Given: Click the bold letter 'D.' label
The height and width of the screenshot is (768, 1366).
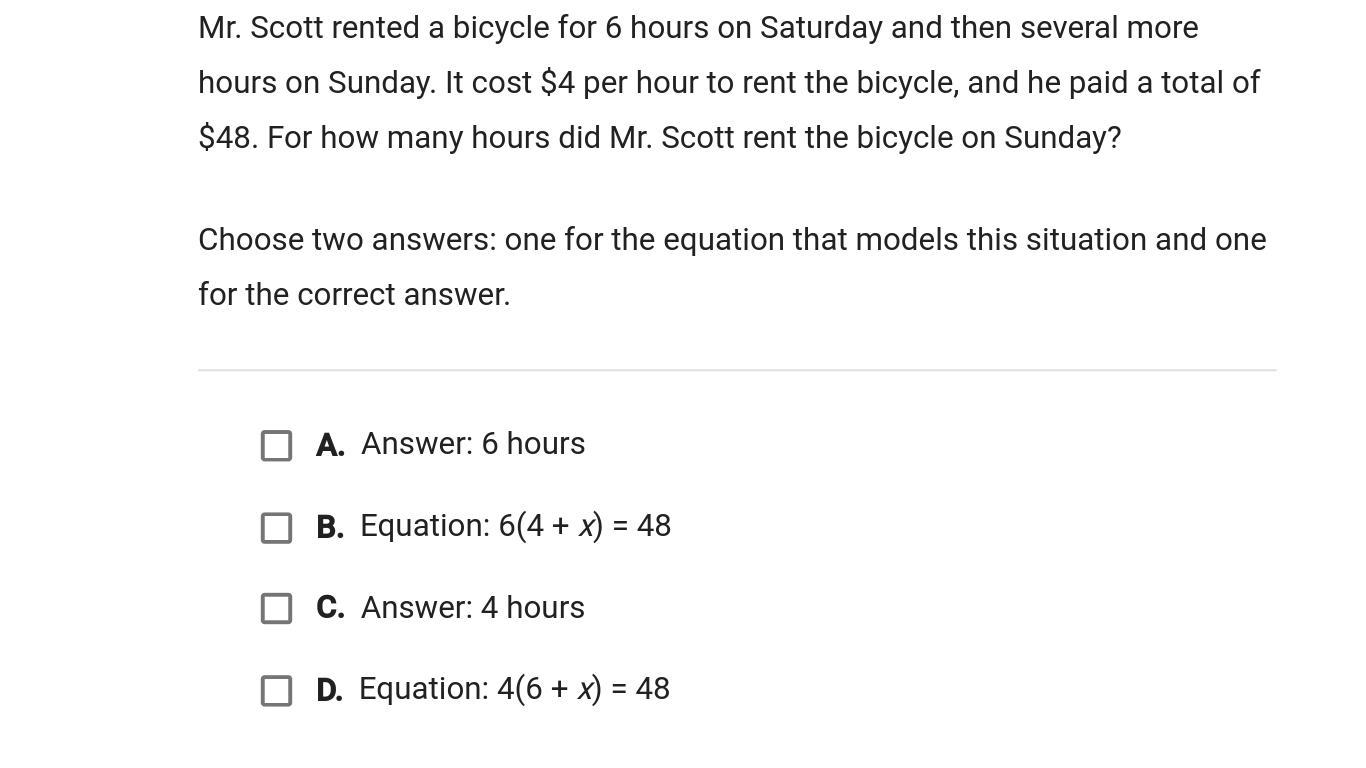Looking at the screenshot, I should (329, 690).
